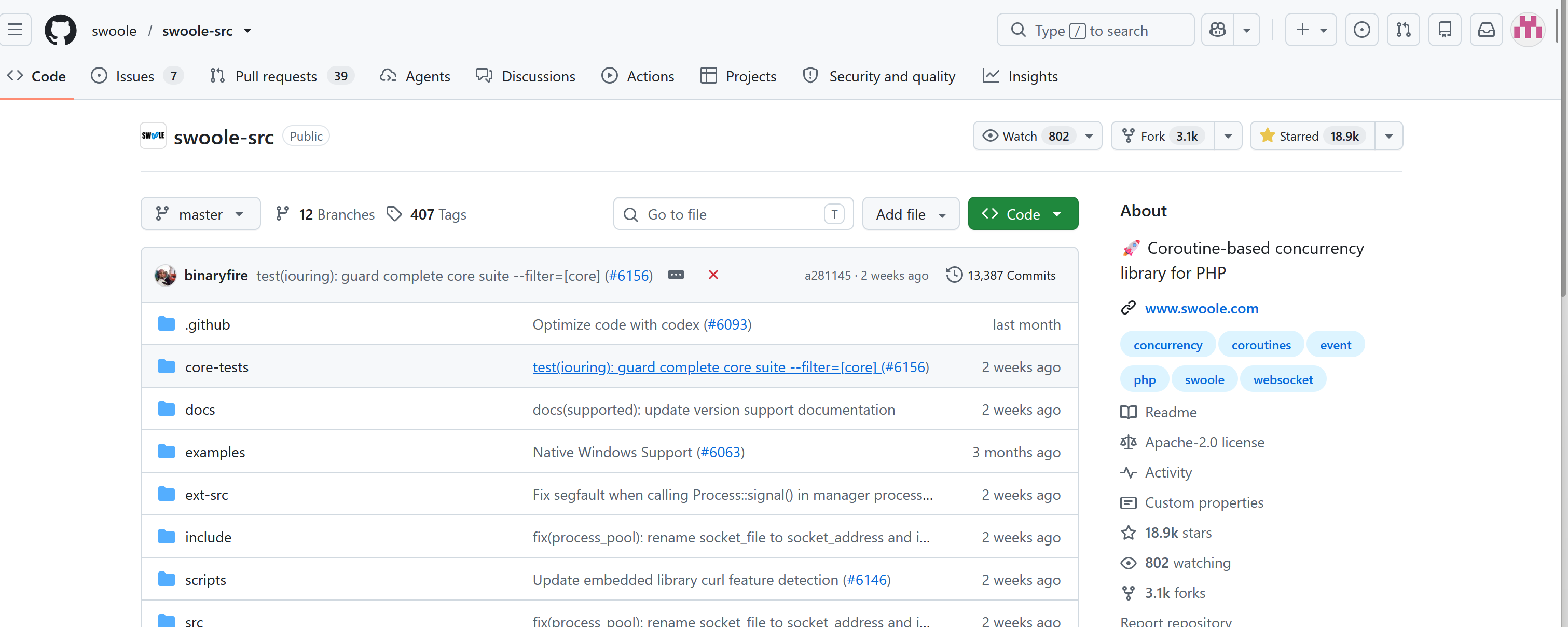Screen dimensions: 1568x627
Task: Switch to the Insights tab
Action: (x=1020, y=76)
